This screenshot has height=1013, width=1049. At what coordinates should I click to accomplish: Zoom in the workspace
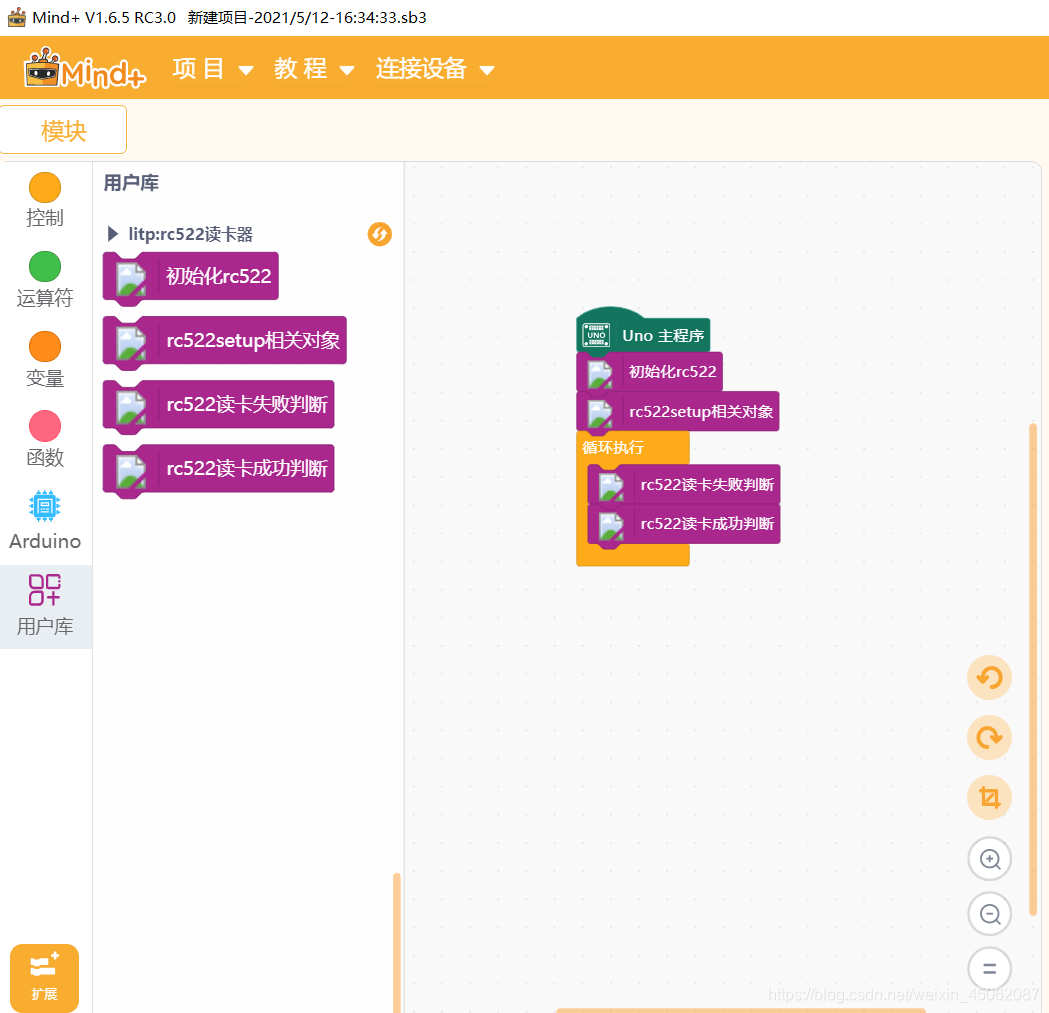[x=989, y=858]
